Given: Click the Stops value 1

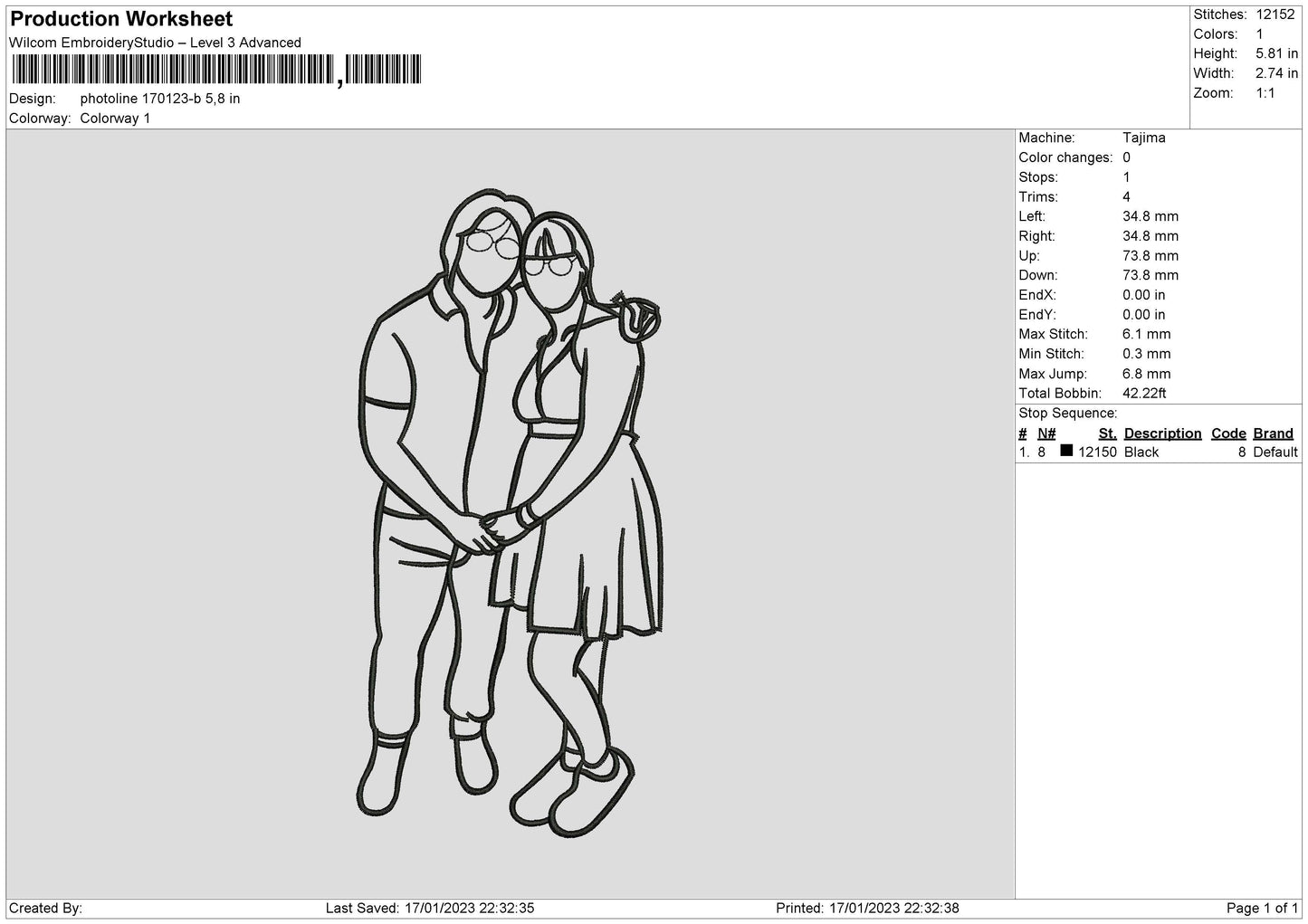Looking at the screenshot, I should click(x=1126, y=177).
